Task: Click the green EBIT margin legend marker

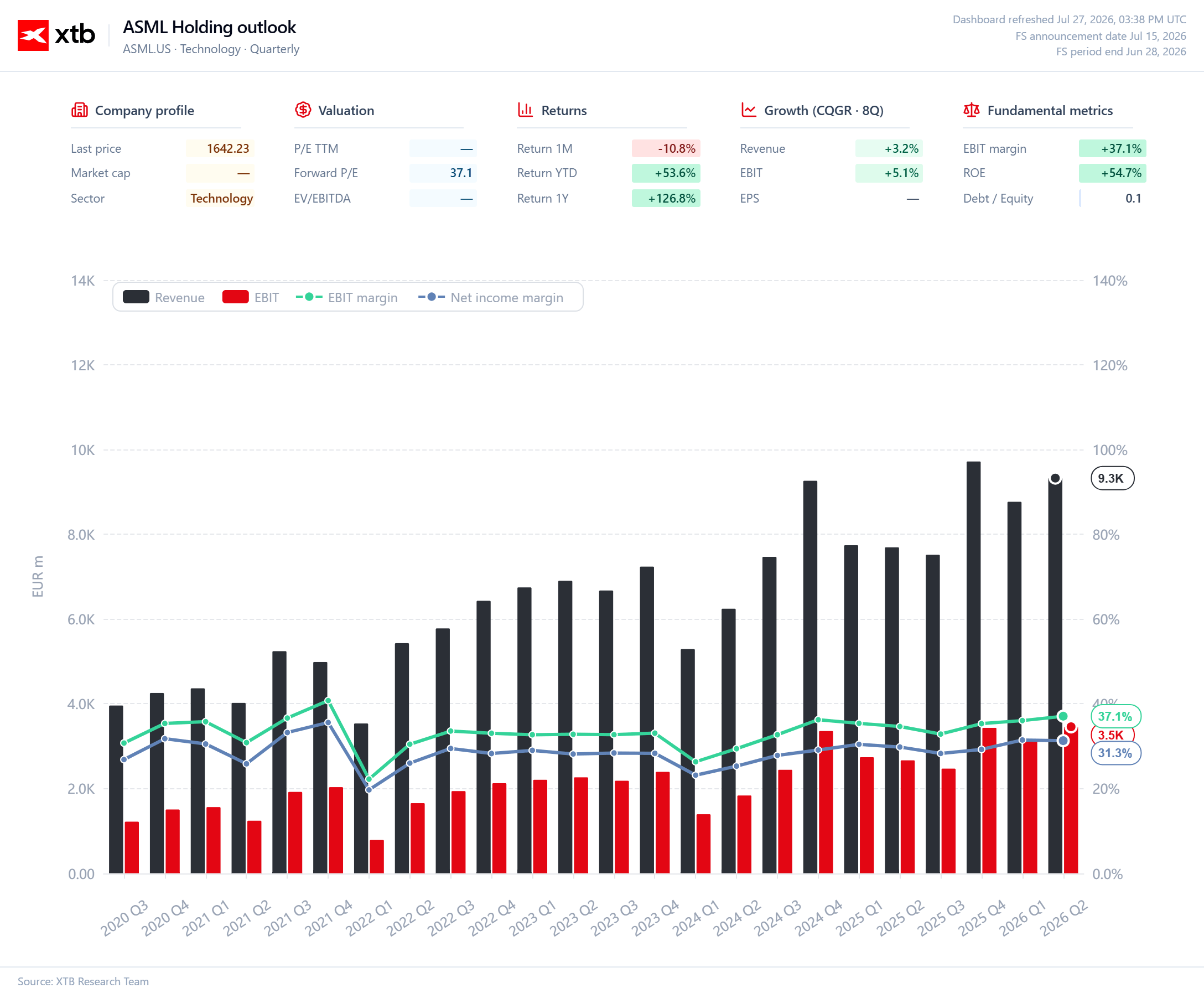Action: [309, 297]
